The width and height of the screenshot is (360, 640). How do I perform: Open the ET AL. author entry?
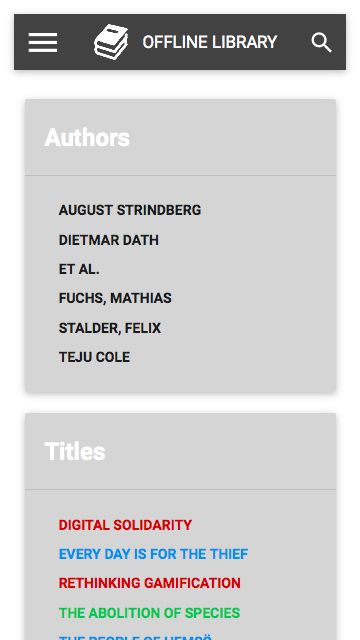(79, 269)
